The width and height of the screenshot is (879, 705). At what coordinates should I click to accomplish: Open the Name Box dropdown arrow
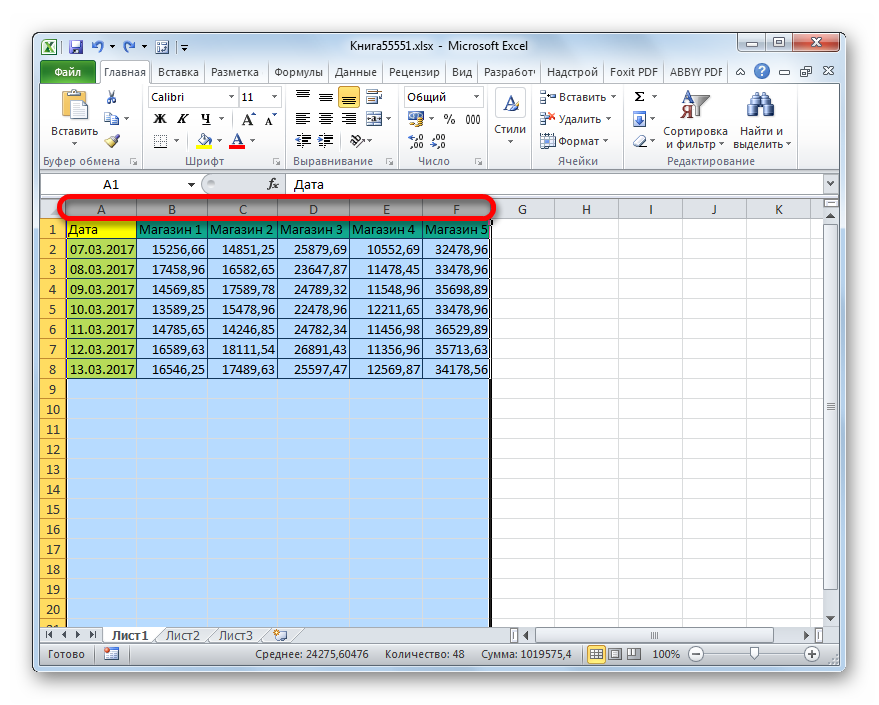(x=191, y=184)
